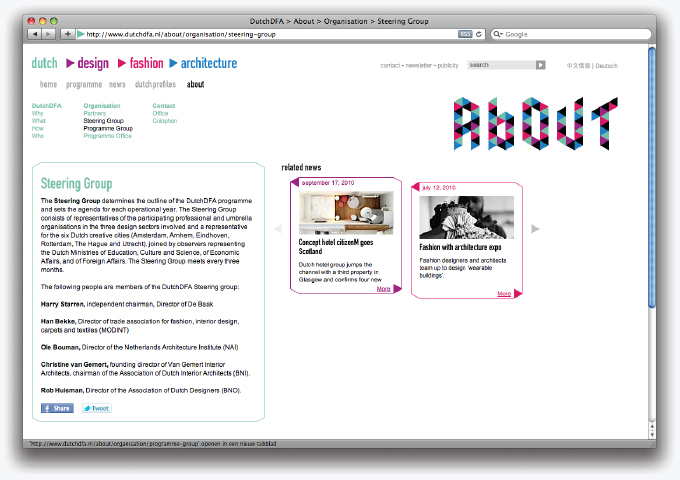Click the DutchDFA submenu heading
The height and width of the screenshot is (480, 680).
(x=47, y=105)
